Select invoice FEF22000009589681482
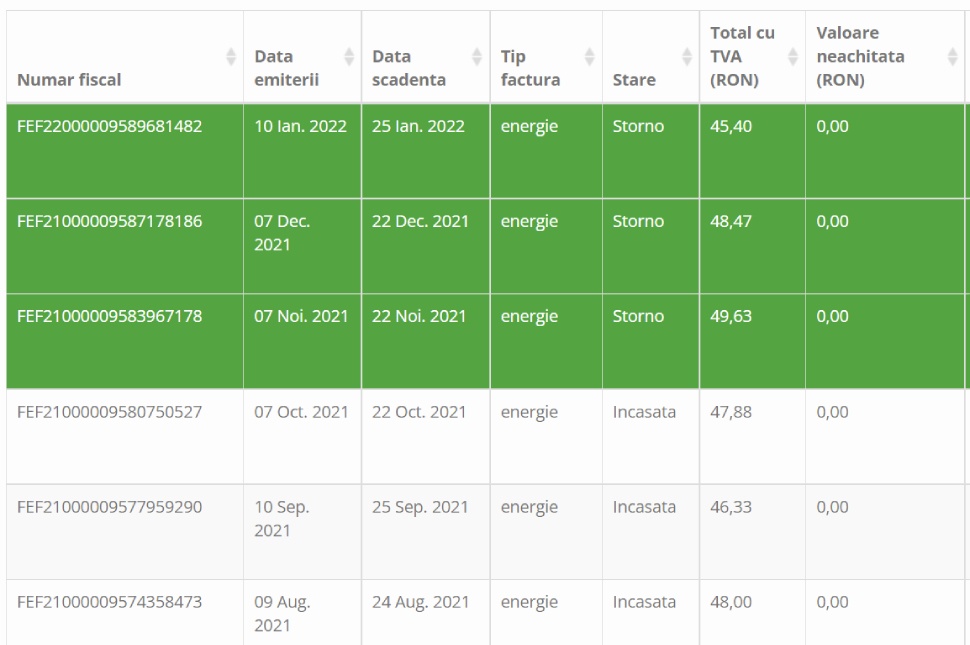This screenshot has width=970, height=645. tap(111, 128)
